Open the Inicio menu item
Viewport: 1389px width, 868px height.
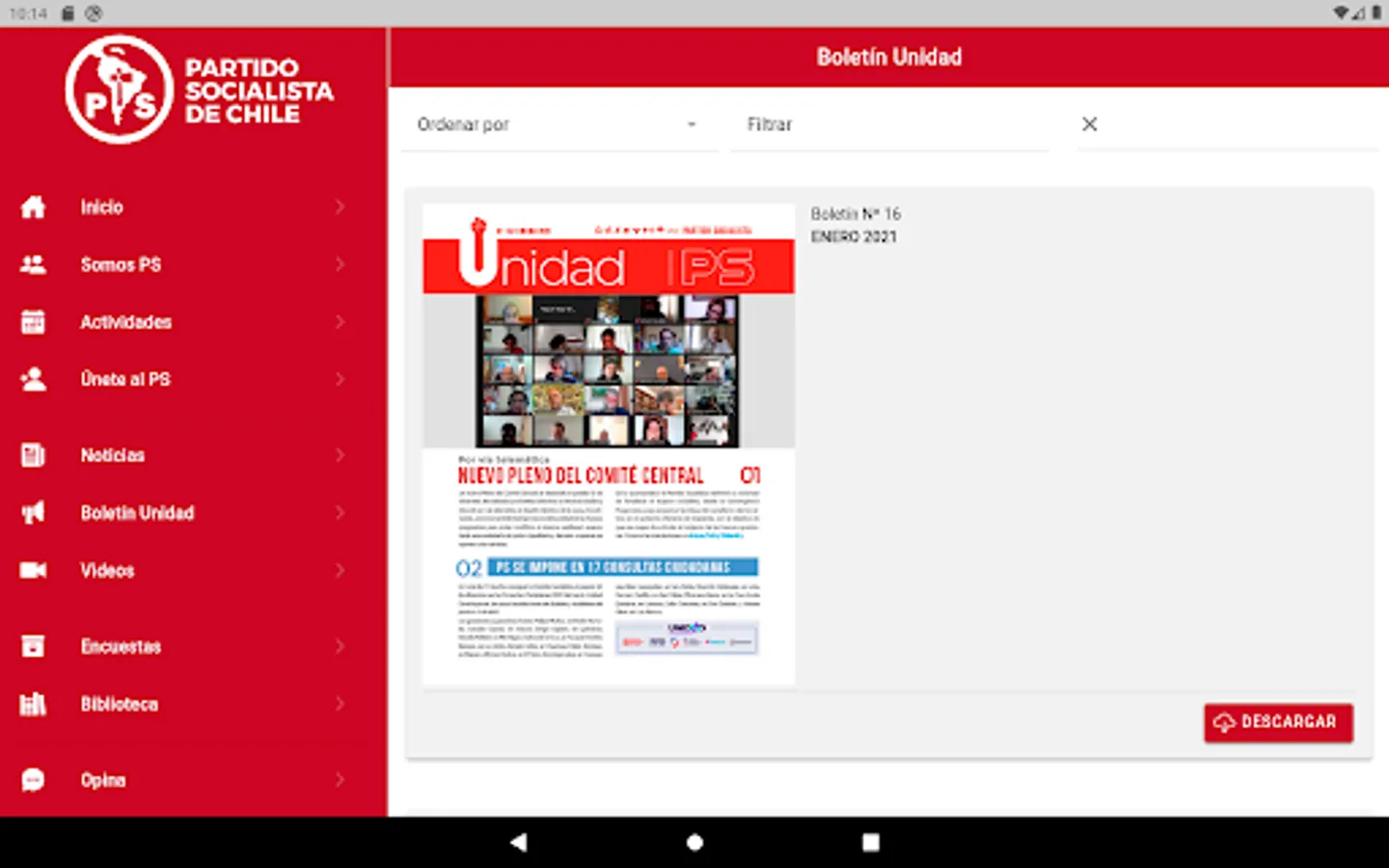tap(193, 206)
